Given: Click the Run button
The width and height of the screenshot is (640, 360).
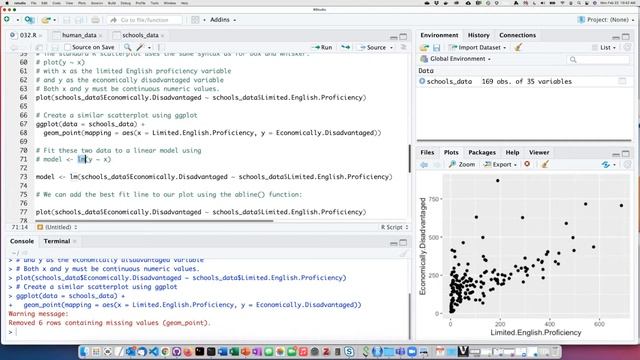Looking at the screenshot, I should (x=322, y=47).
